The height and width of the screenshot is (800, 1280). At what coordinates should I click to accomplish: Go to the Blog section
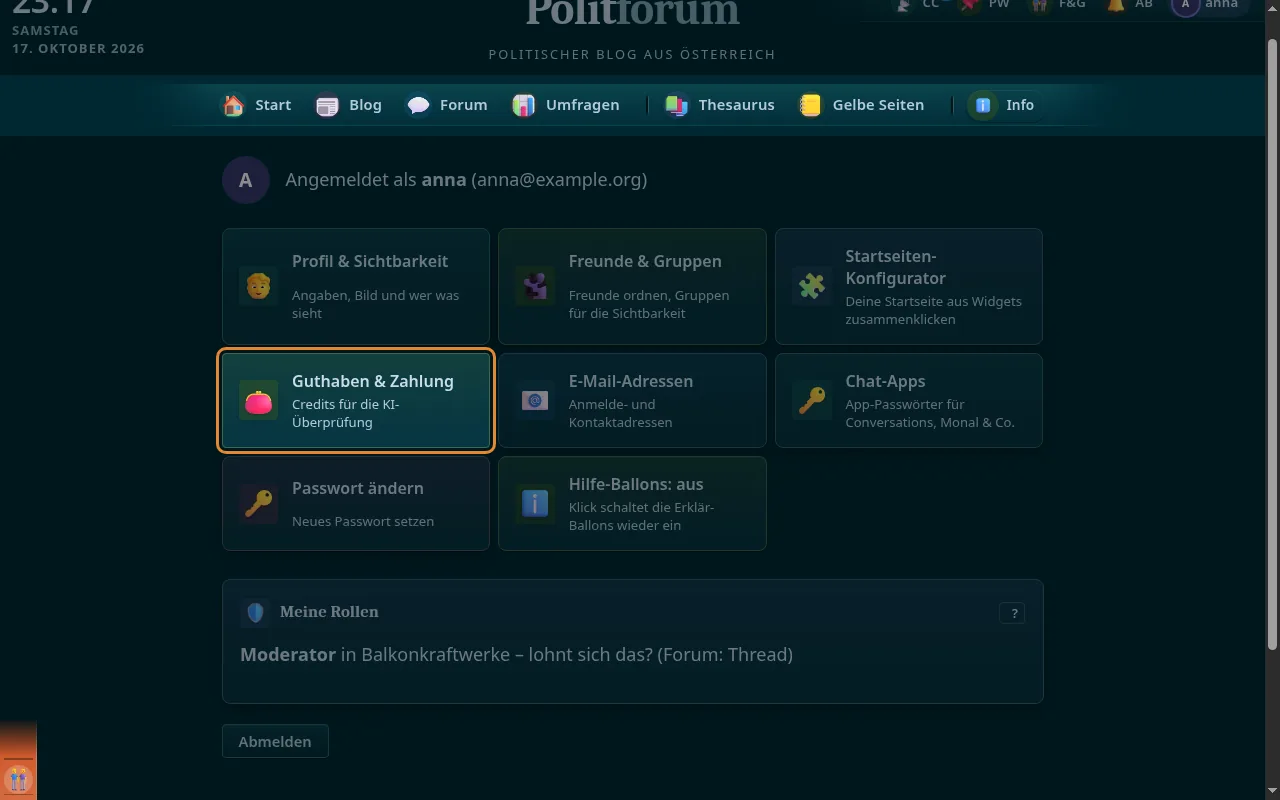(x=349, y=105)
